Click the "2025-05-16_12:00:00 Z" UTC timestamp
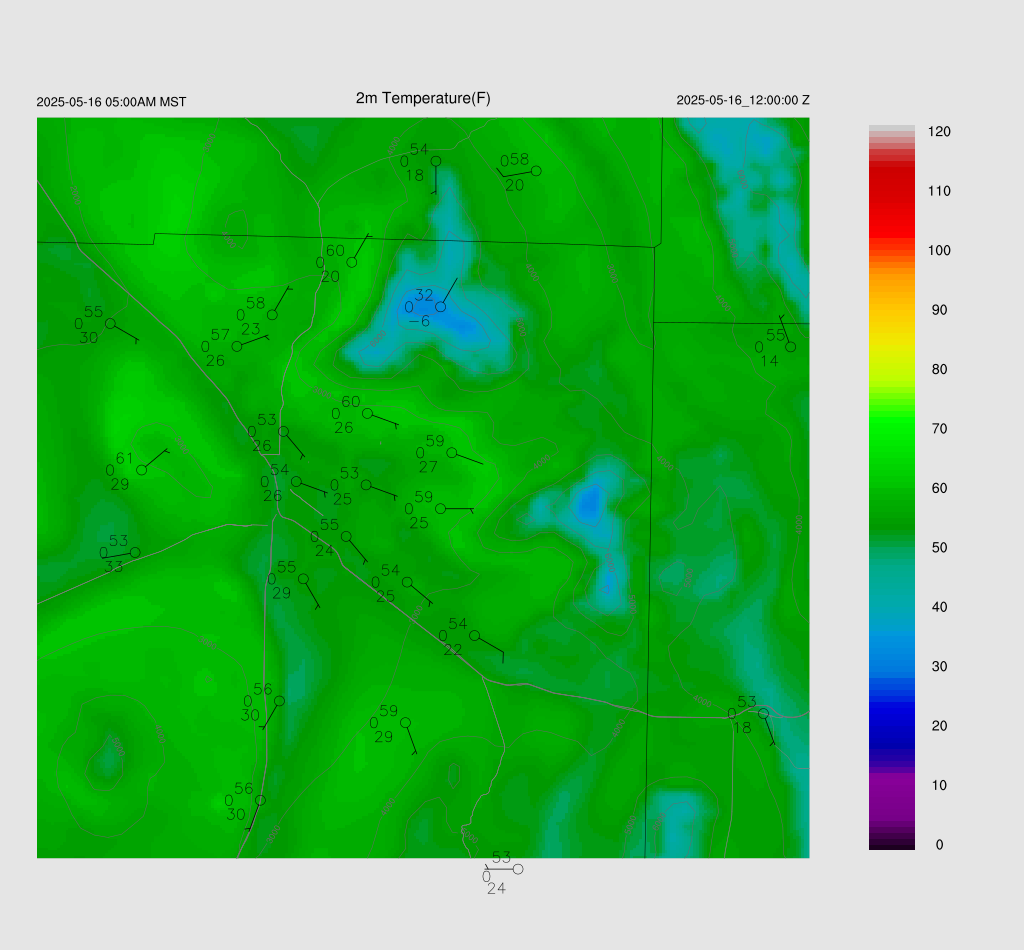 [743, 100]
